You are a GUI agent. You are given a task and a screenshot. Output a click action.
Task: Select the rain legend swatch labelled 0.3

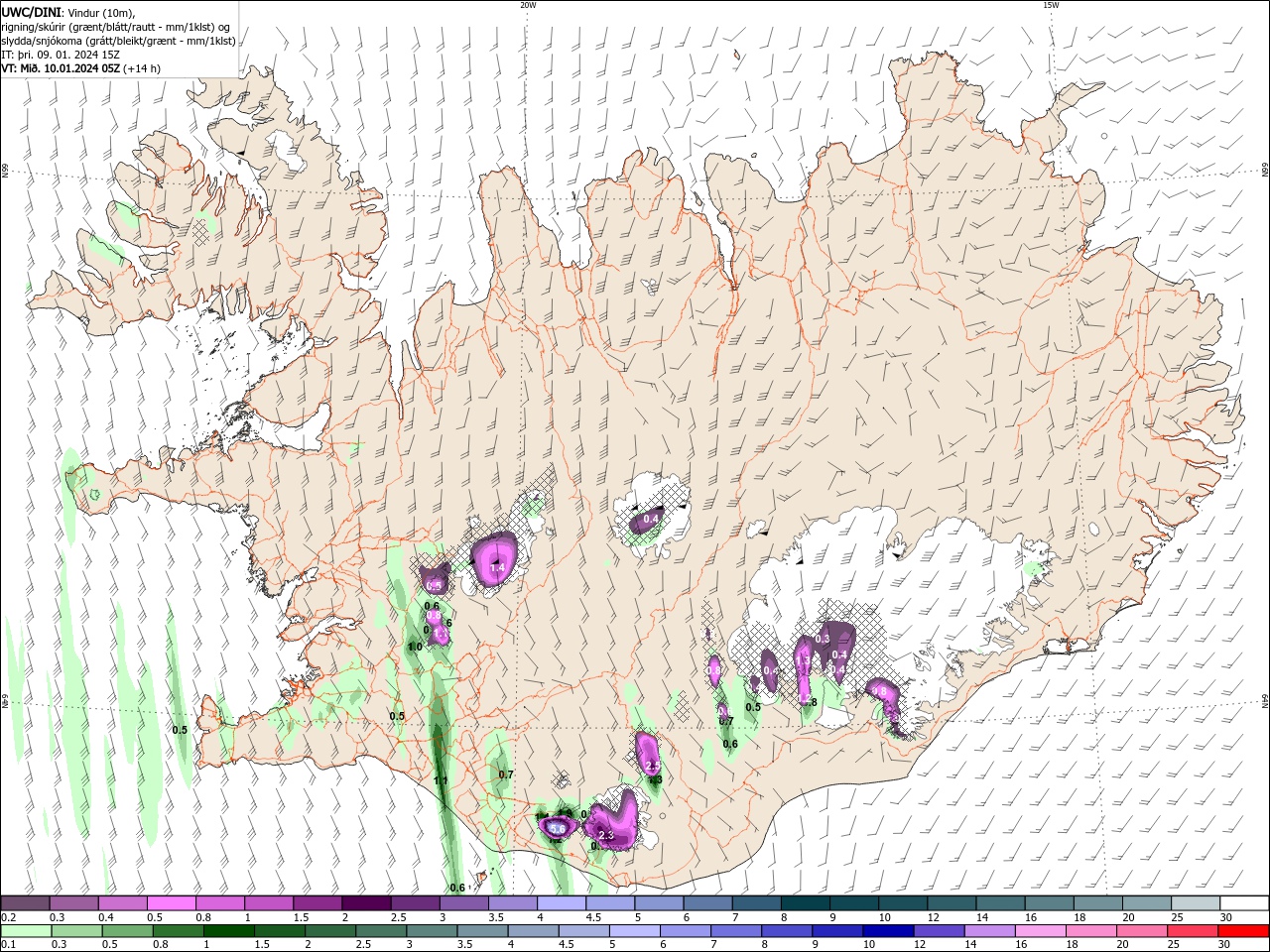(x=77, y=931)
